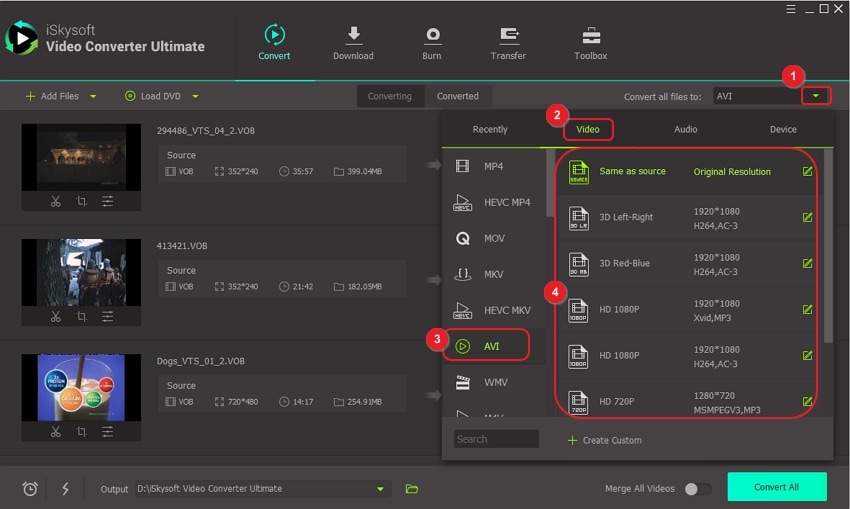This screenshot has width=850, height=509.
Task: Open the Toolbox section
Action: point(590,43)
